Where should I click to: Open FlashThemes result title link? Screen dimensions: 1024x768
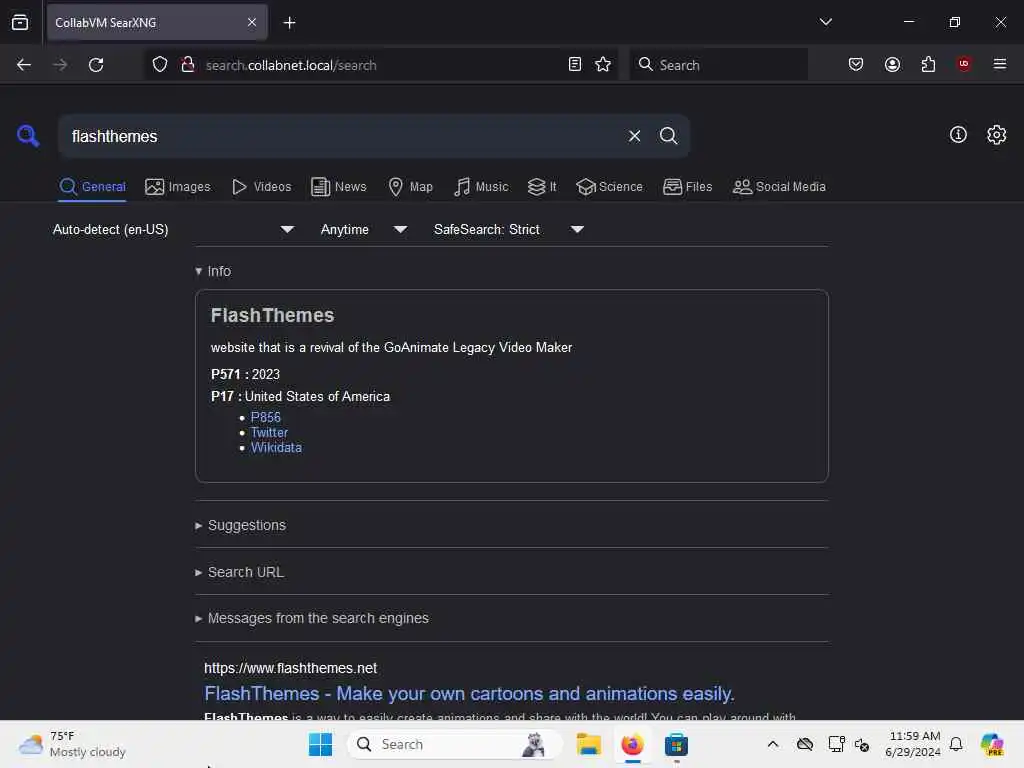coord(469,694)
